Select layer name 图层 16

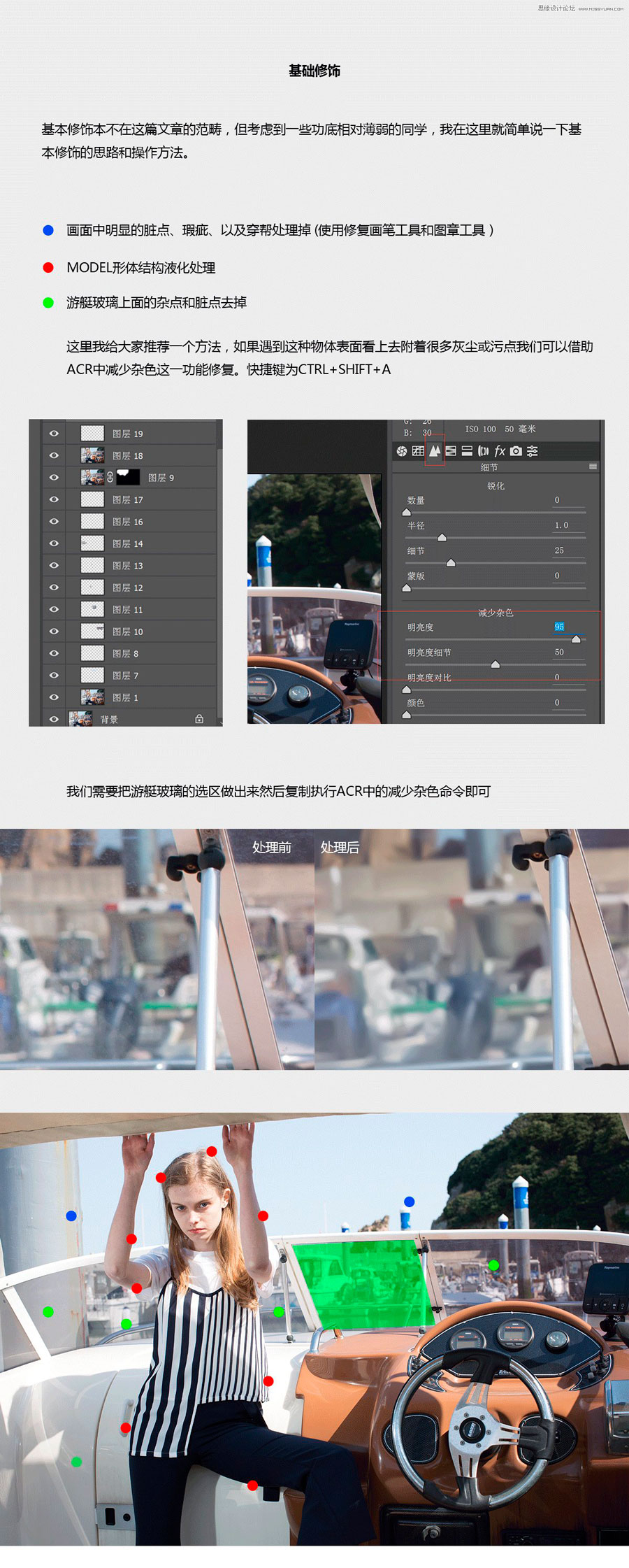[x=128, y=522]
